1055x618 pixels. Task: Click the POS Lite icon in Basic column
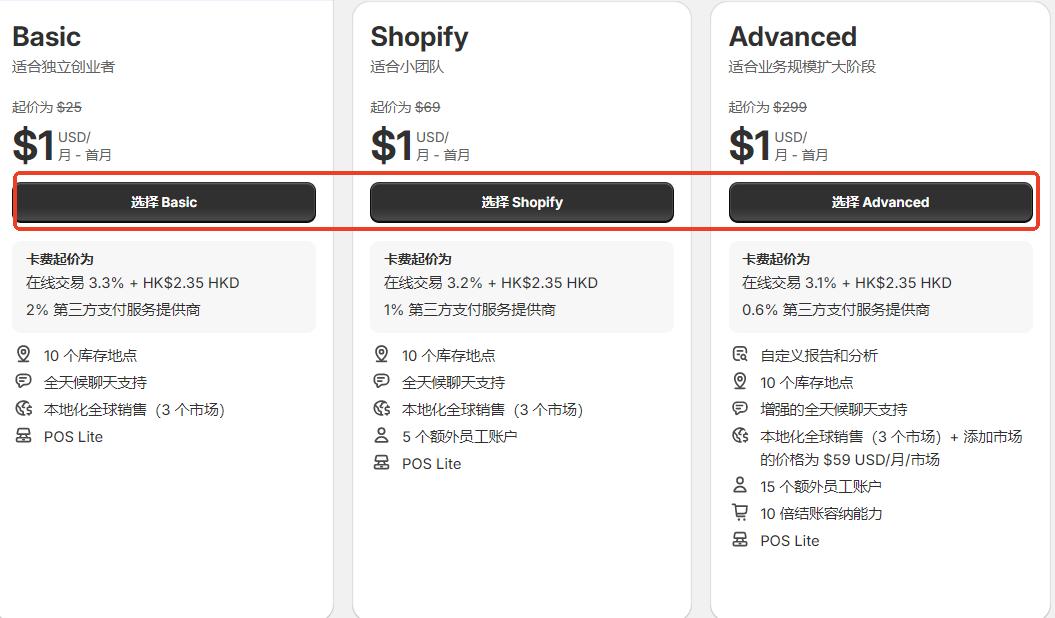[x=24, y=436]
